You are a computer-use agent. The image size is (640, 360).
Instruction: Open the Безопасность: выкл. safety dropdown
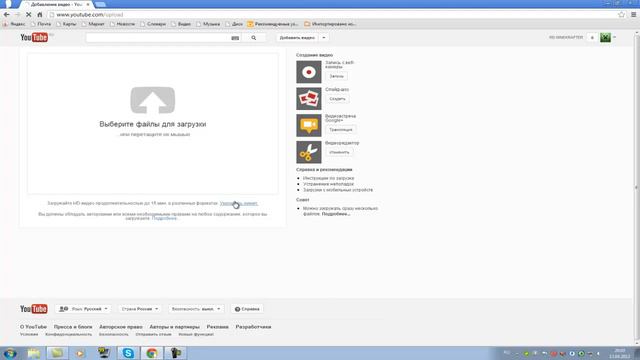(196, 309)
